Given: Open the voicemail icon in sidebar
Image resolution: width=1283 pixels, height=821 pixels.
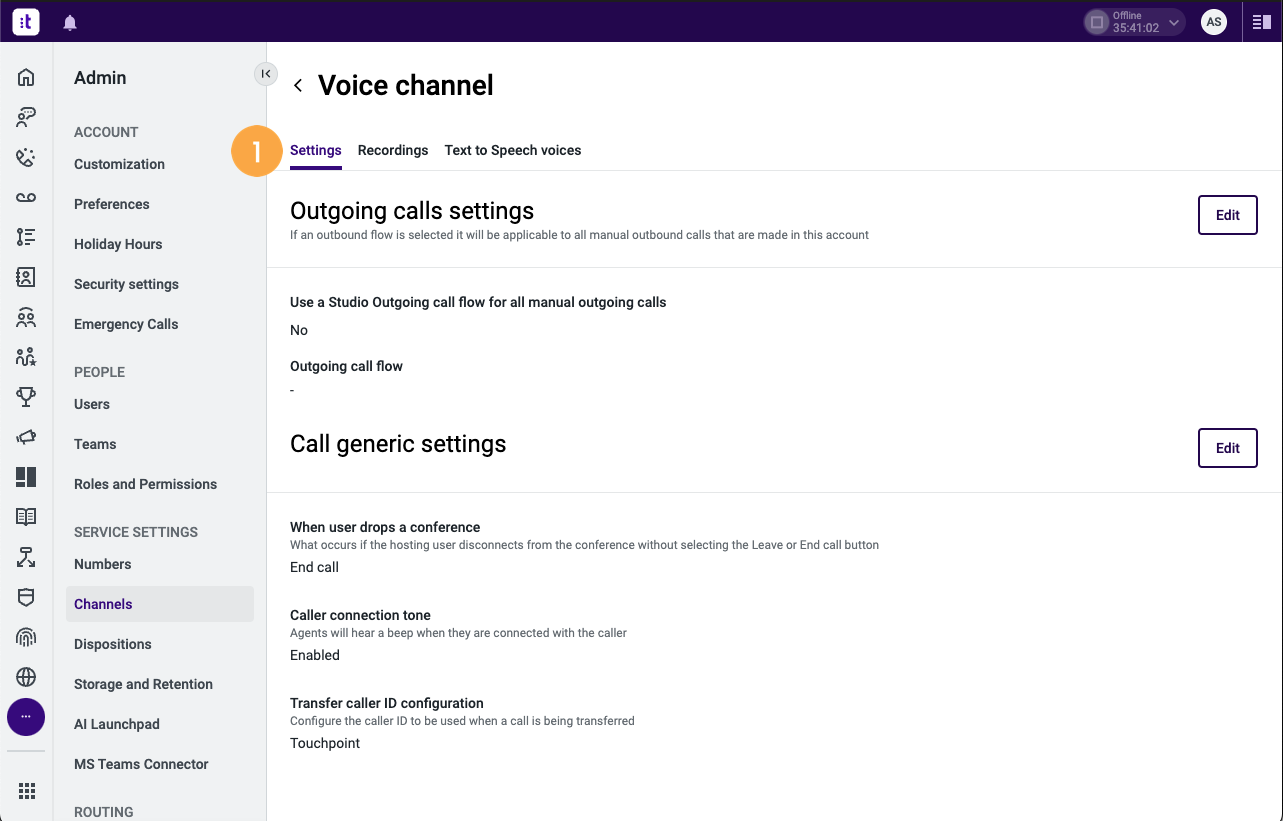Looking at the screenshot, I should coord(26,198).
